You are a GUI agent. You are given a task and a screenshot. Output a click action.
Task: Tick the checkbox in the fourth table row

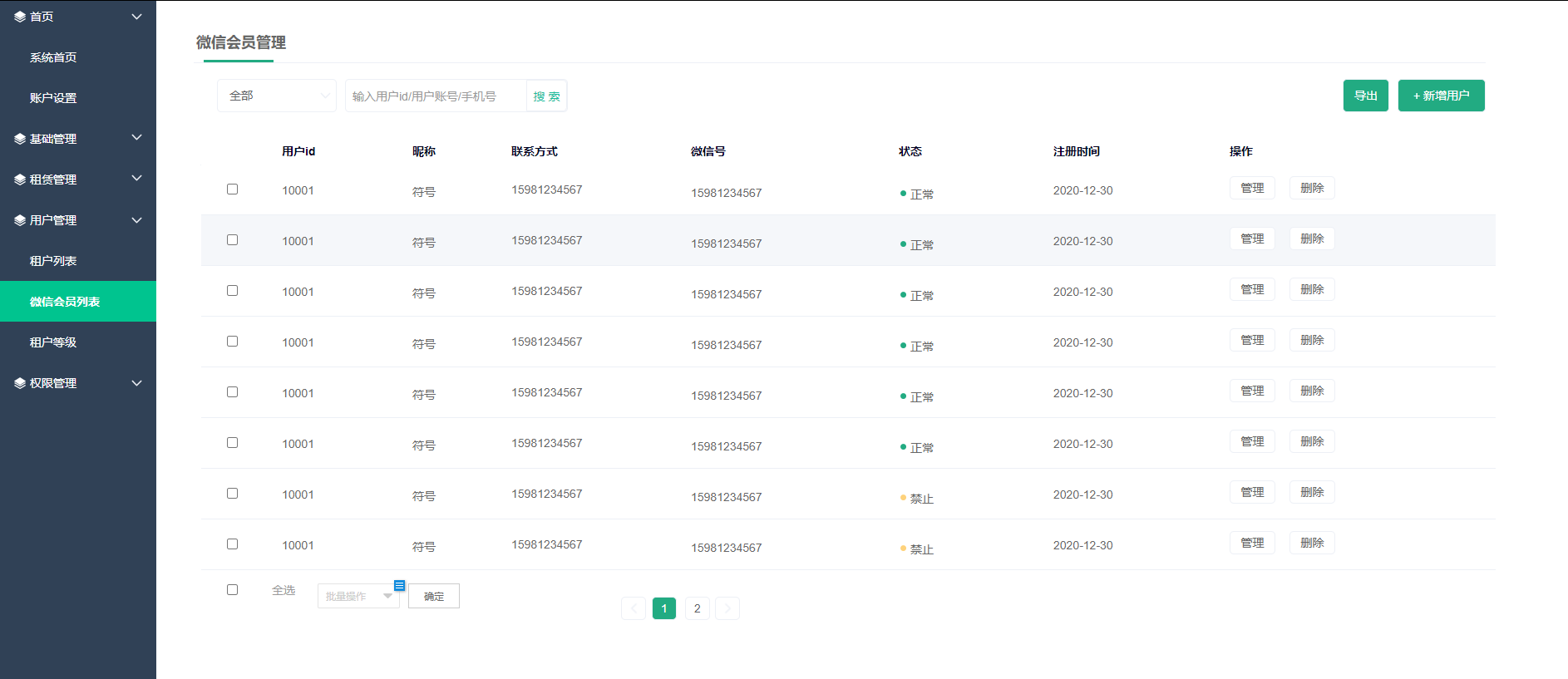[233, 342]
